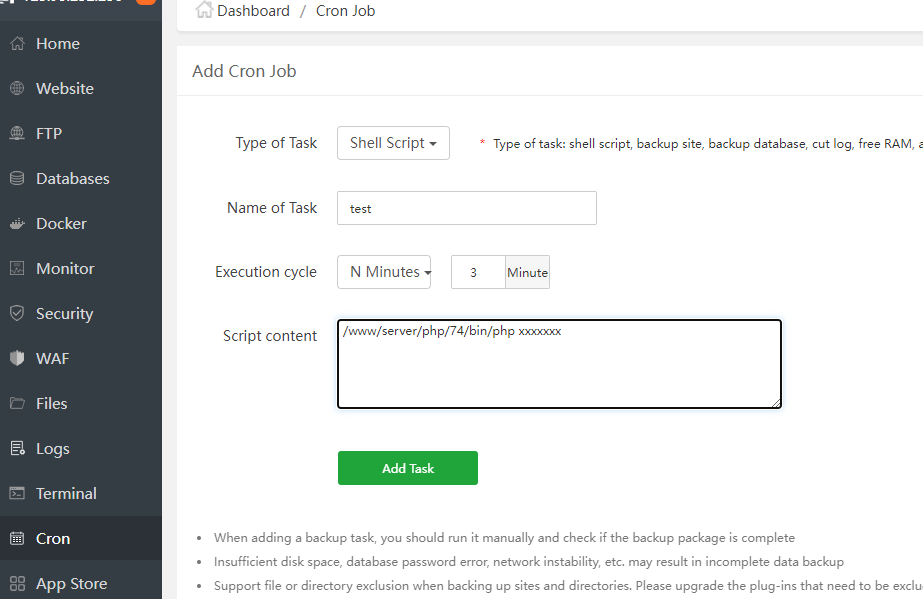The image size is (923, 599).
Task: Click the Terminal icon in sidebar
Action: click(x=17, y=494)
